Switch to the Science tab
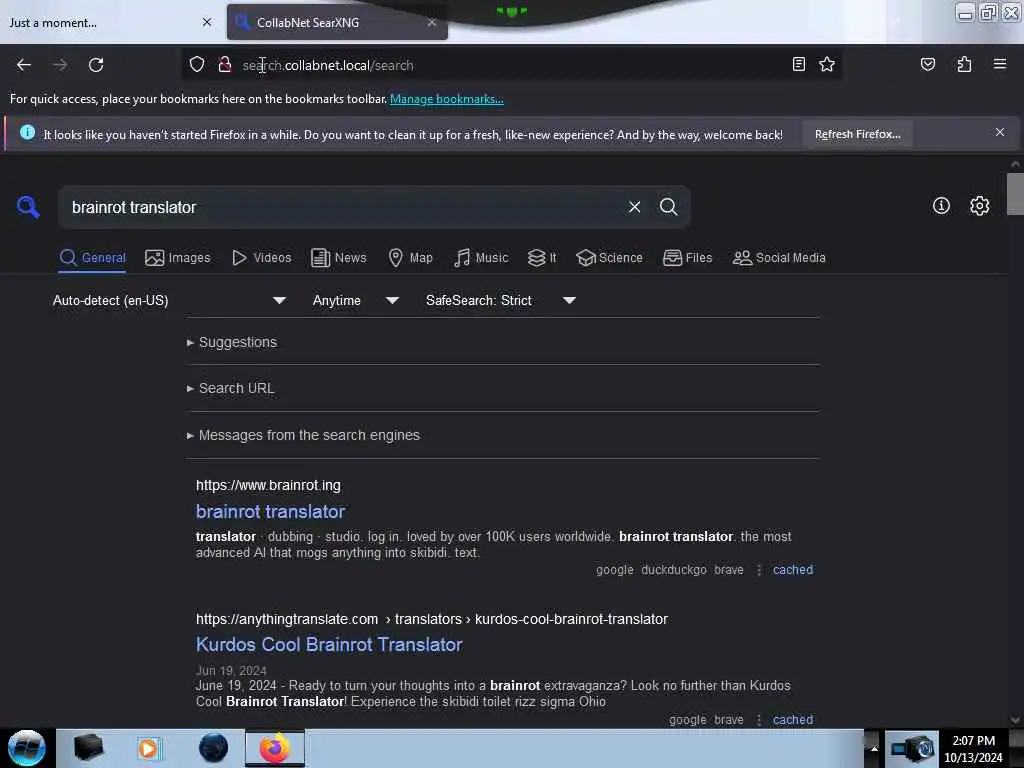 pyautogui.click(x=609, y=258)
